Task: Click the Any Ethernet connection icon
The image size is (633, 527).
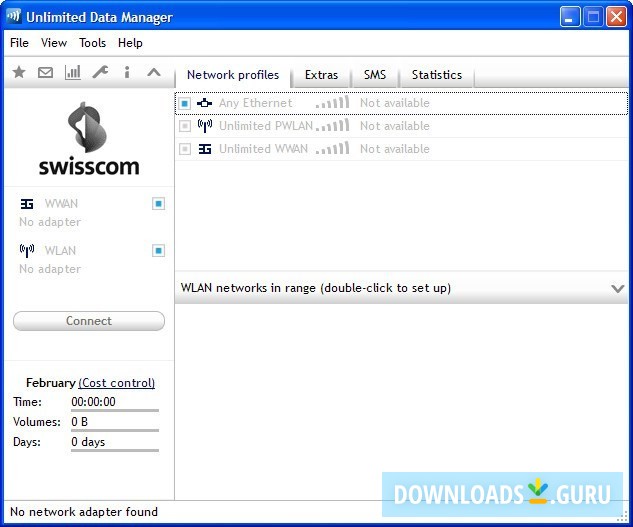Action: point(204,103)
